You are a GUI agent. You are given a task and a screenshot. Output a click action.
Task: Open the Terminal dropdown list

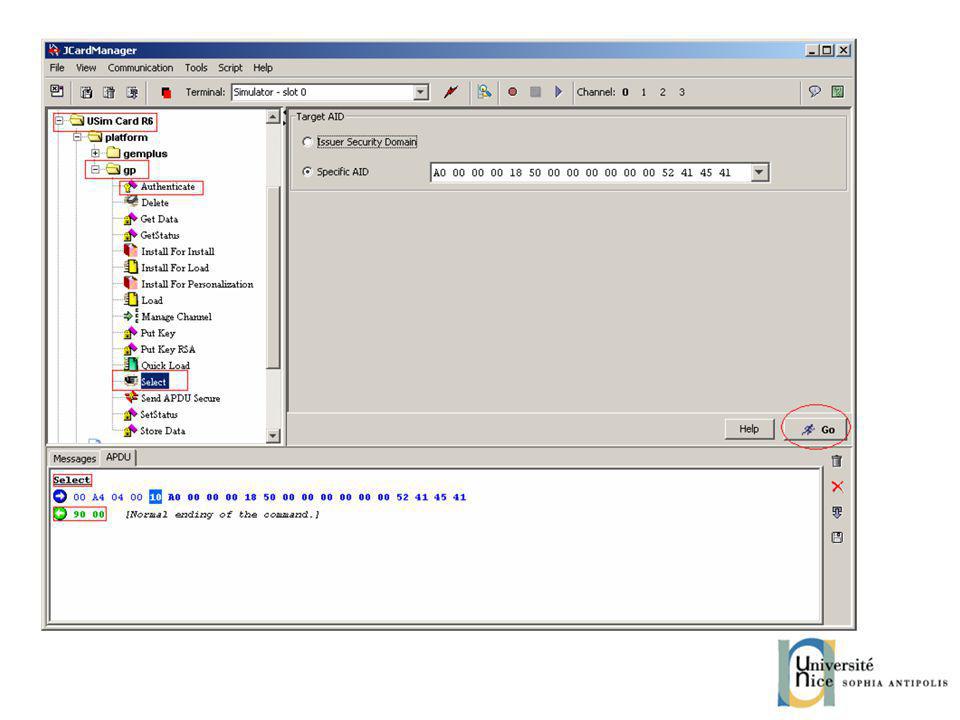[x=420, y=92]
